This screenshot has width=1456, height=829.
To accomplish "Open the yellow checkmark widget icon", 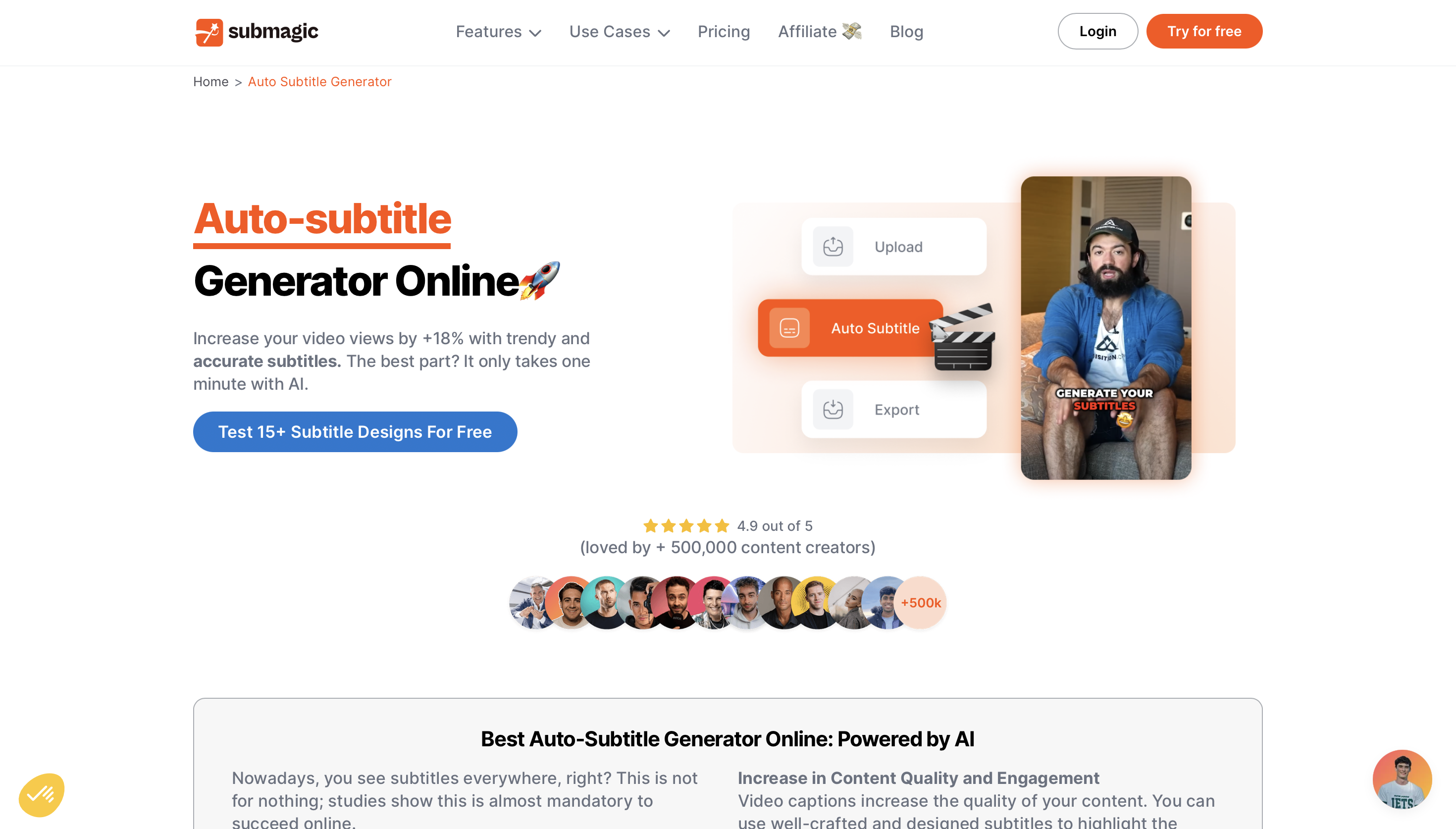I will 42,795.
